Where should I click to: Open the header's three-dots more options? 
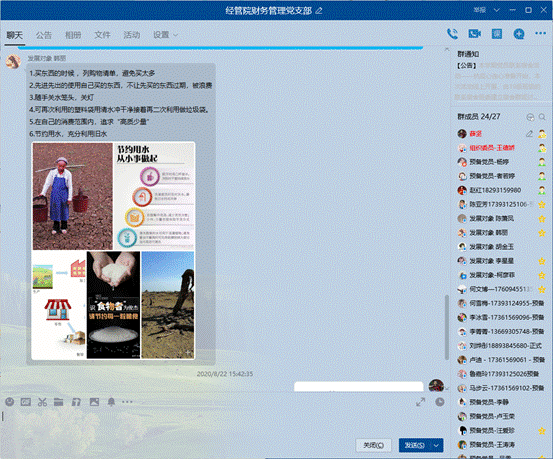tap(540, 34)
